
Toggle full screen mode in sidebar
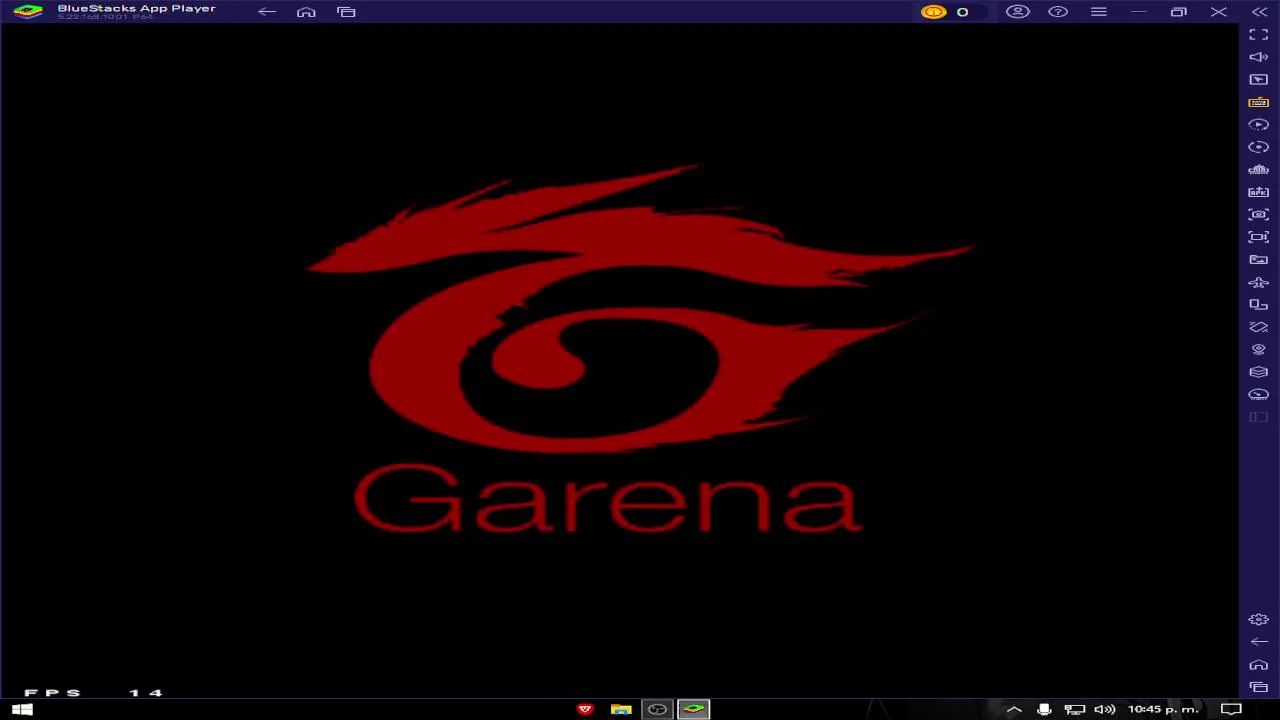pyautogui.click(x=1258, y=34)
